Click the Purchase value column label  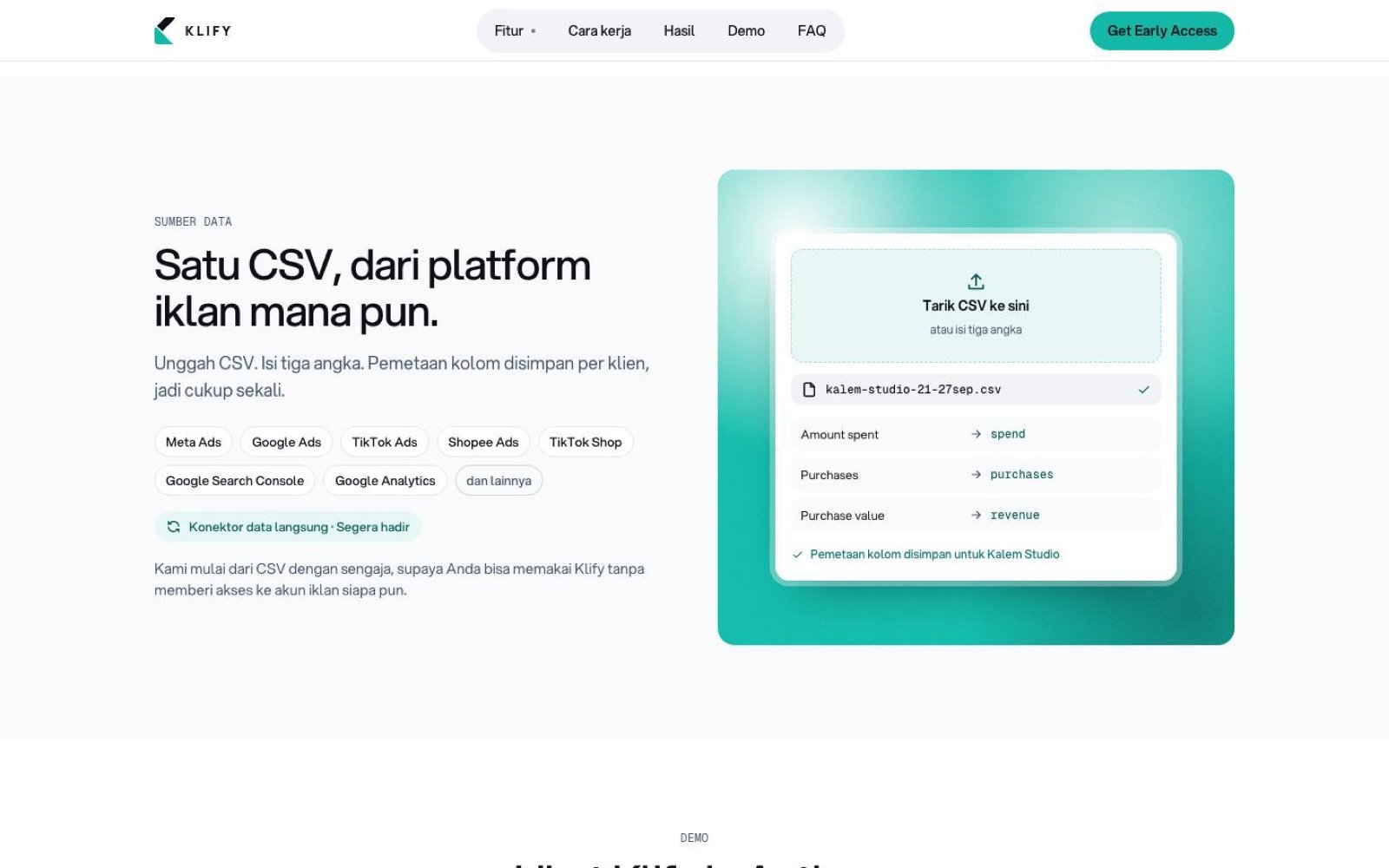pos(842,516)
